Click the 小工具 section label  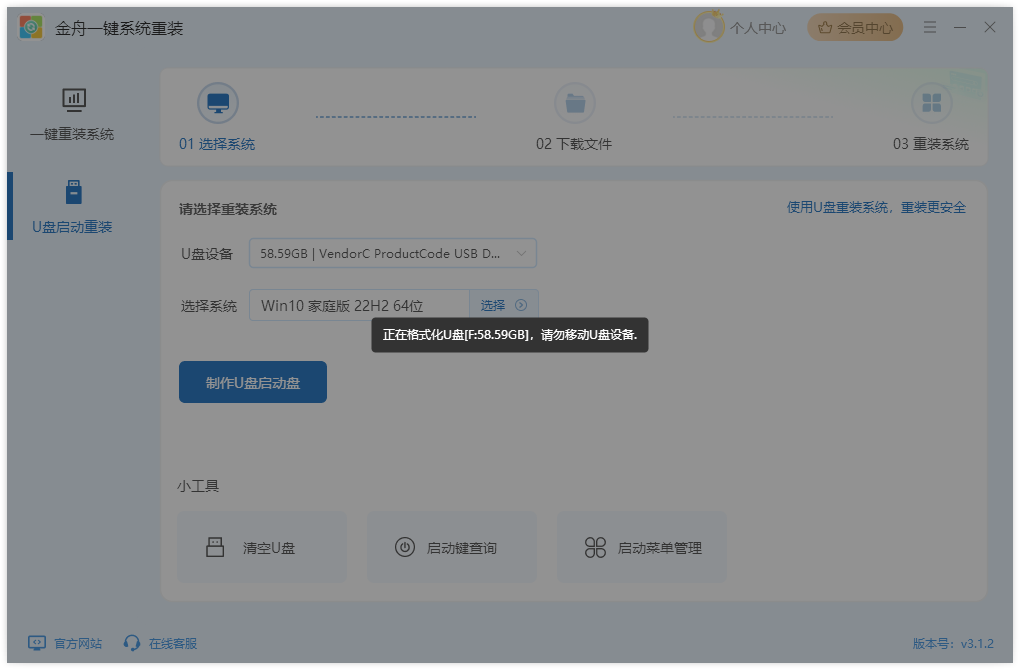pyautogui.click(x=198, y=486)
